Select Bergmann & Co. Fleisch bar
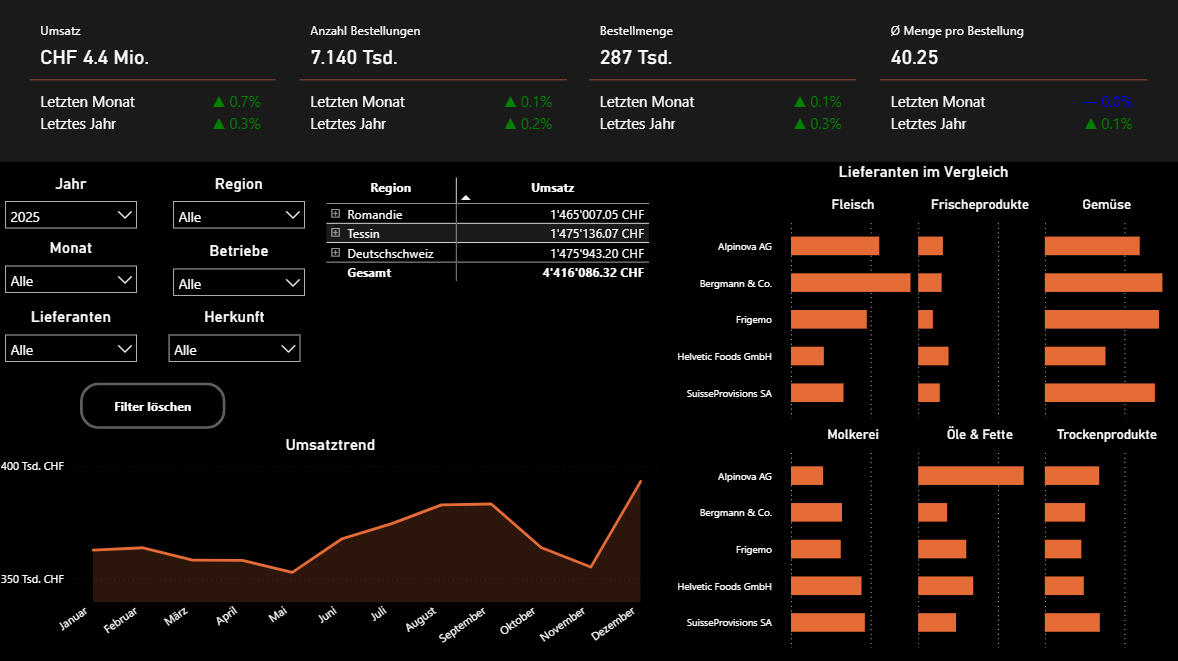 850,283
